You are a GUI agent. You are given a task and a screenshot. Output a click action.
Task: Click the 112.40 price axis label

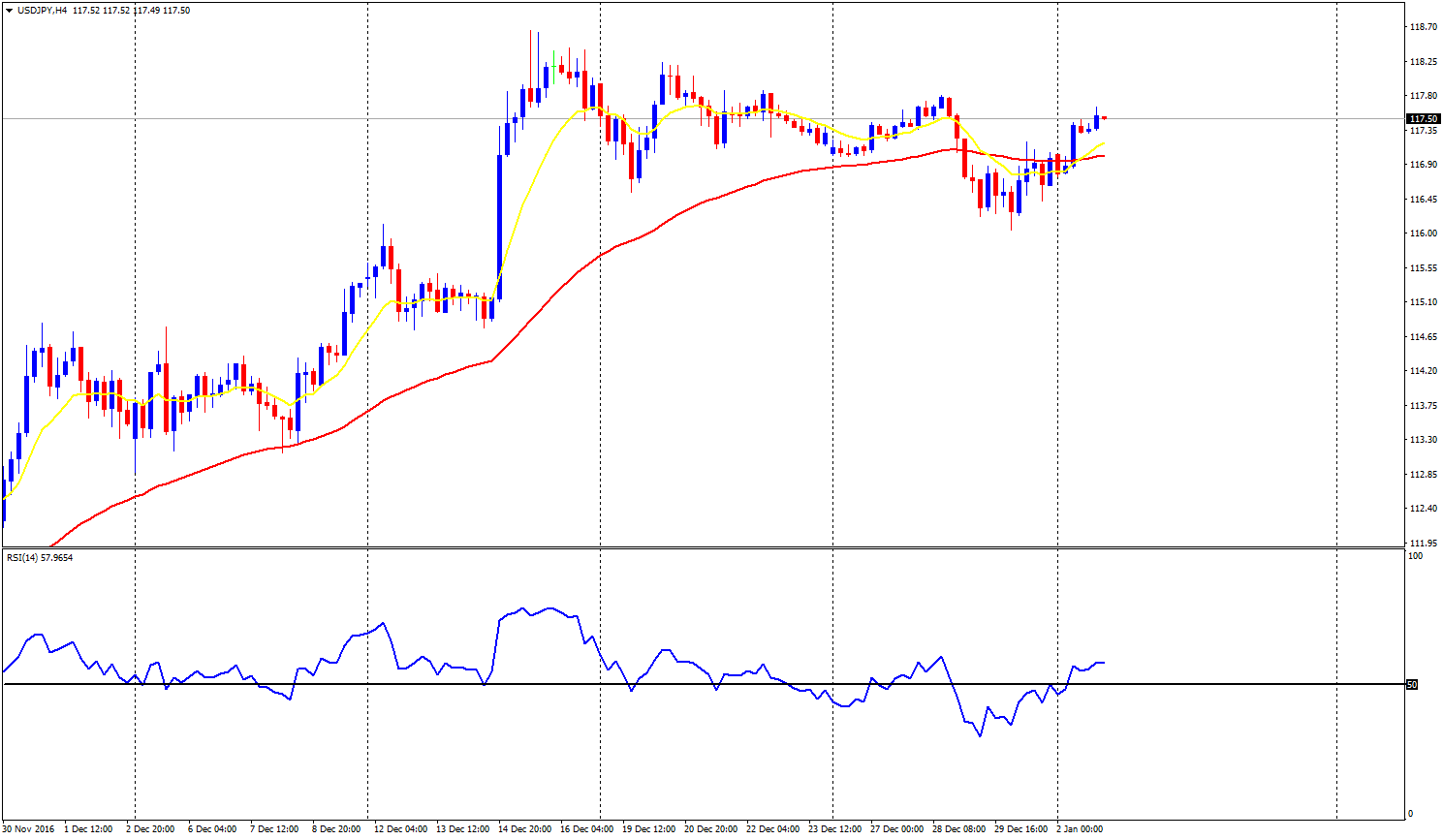pos(1424,509)
